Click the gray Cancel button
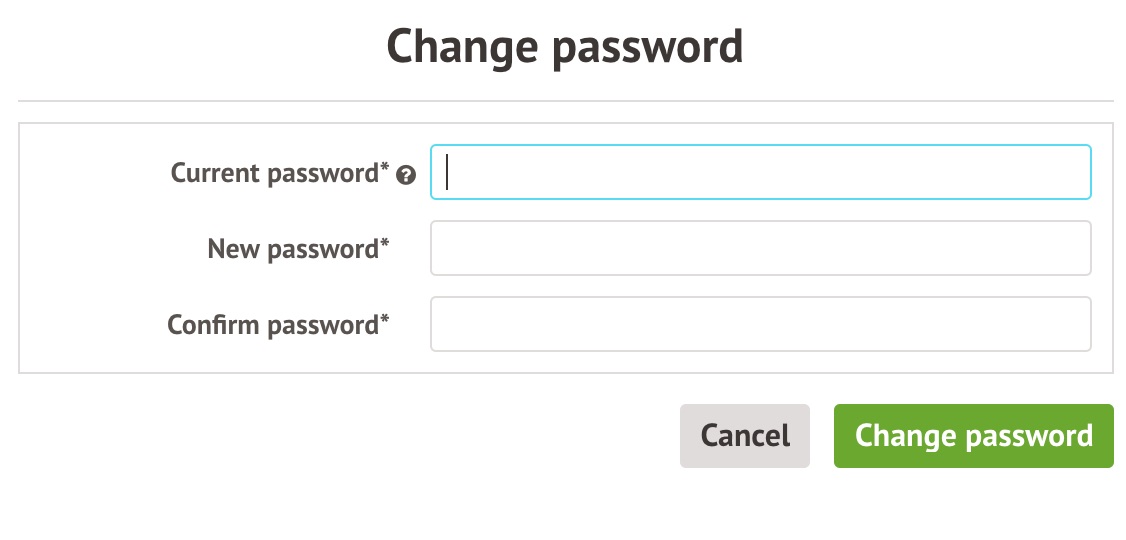Screen dimensions: 1126x540 click(745, 436)
